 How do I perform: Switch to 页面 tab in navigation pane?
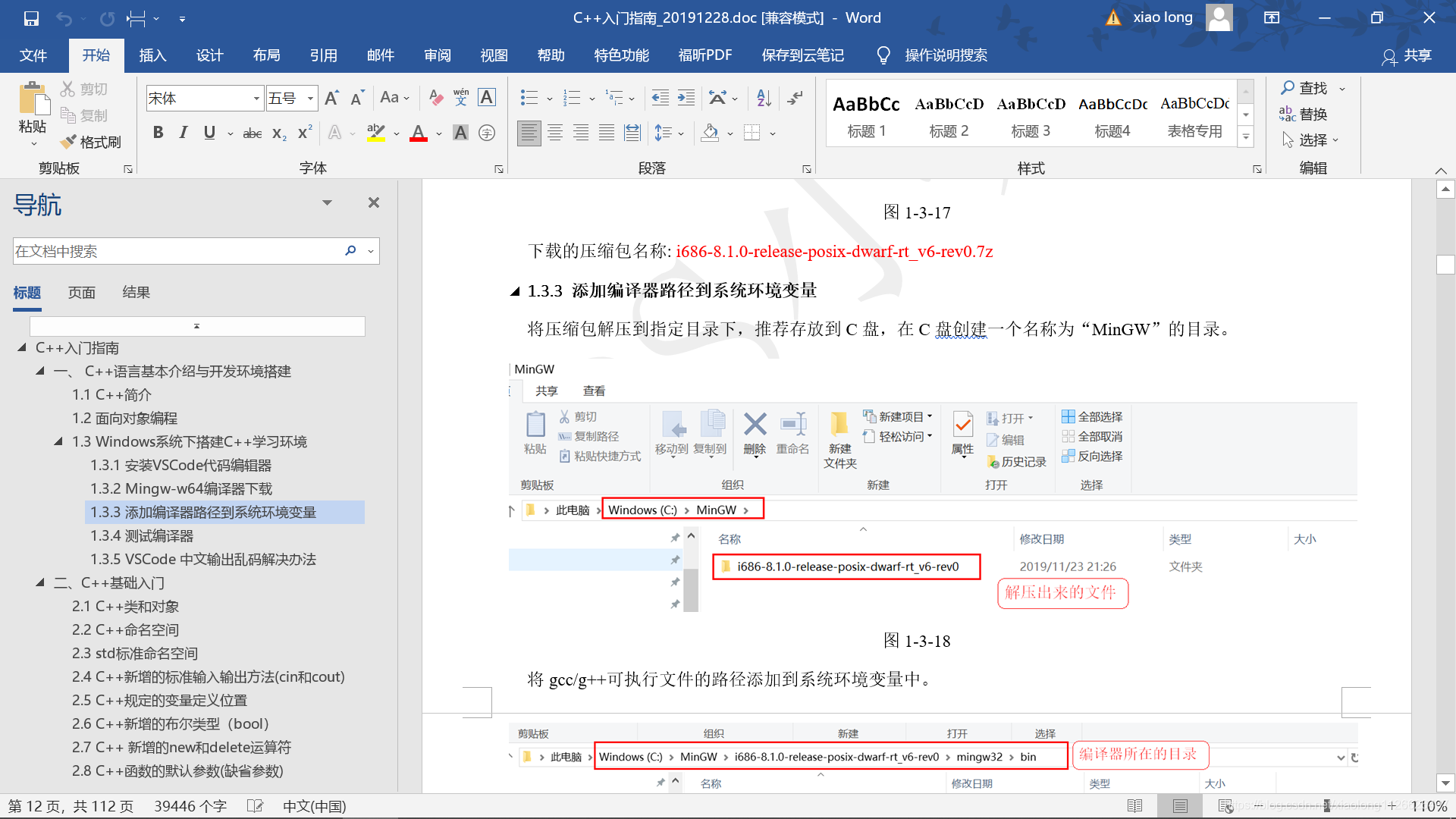[x=82, y=293]
